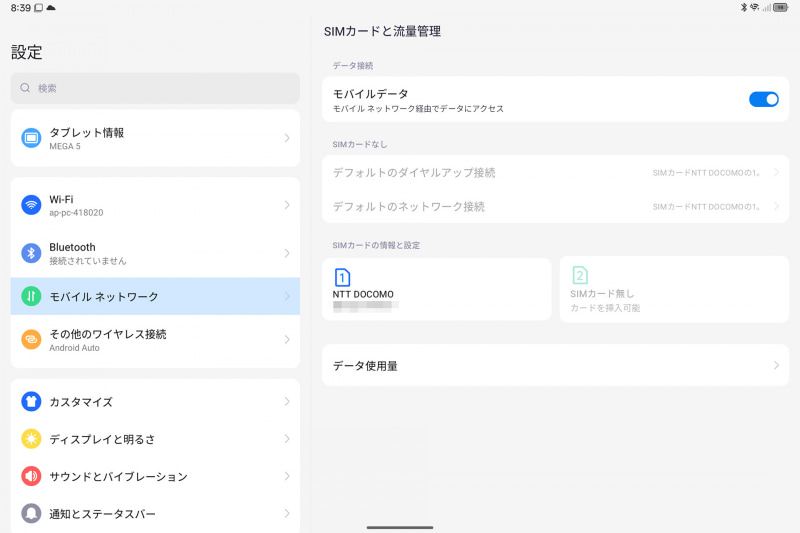
Task: Expand タブレット情報 via its chevron
Action: pyautogui.click(x=287, y=138)
